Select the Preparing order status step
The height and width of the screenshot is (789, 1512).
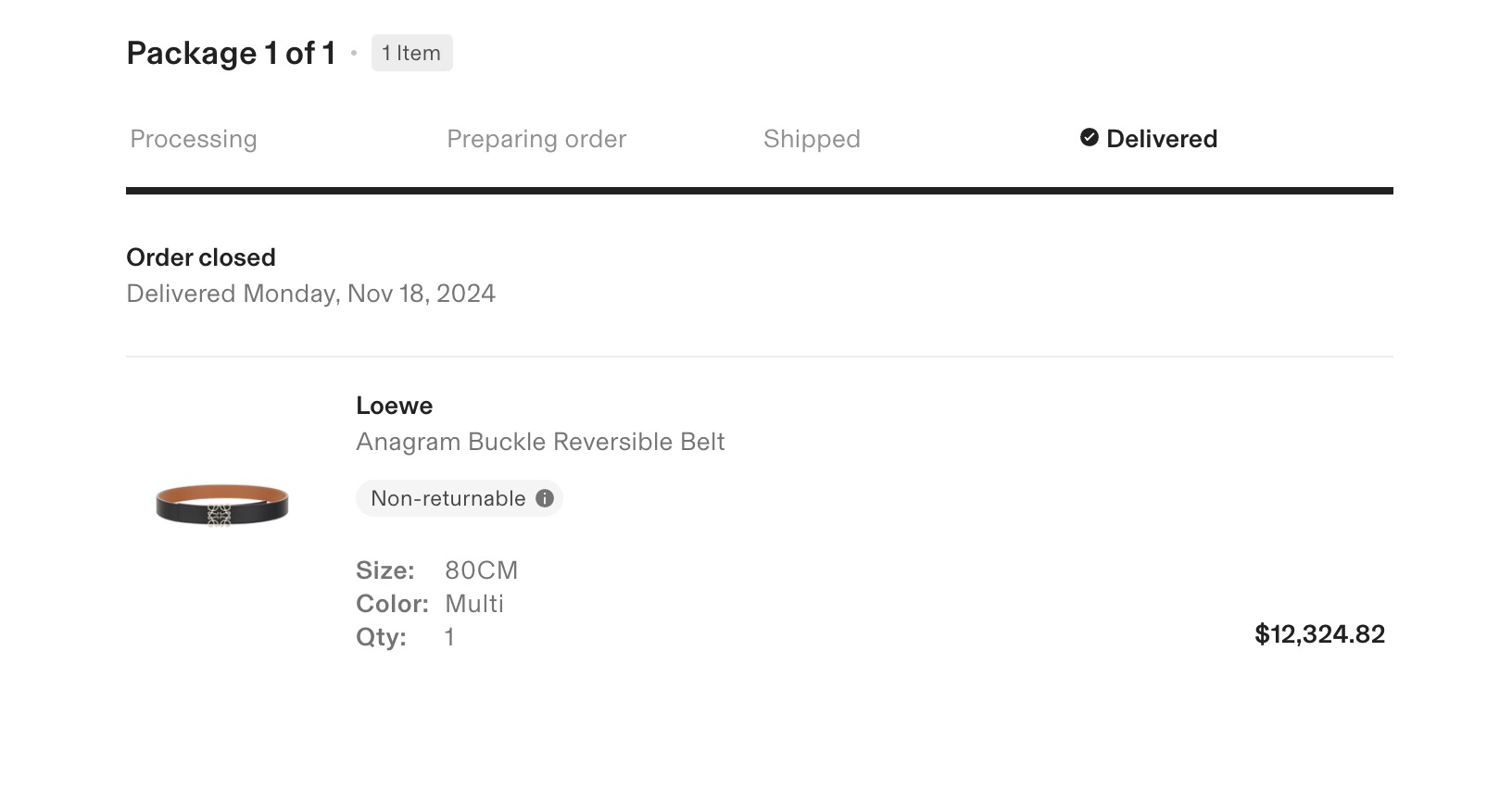coord(536,139)
